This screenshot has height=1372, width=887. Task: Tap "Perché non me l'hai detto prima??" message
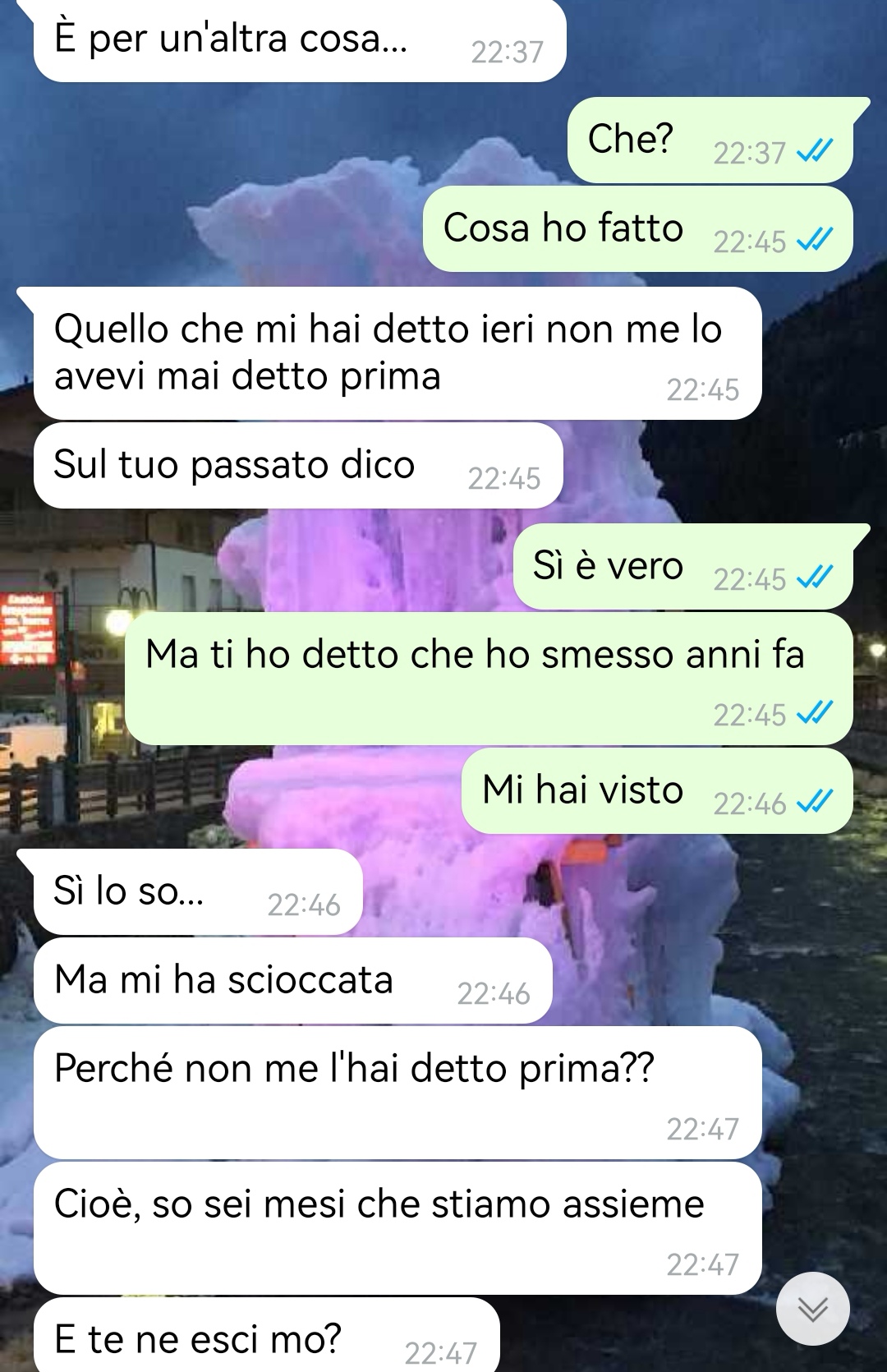pyautogui.click(x=398, y=1093)
